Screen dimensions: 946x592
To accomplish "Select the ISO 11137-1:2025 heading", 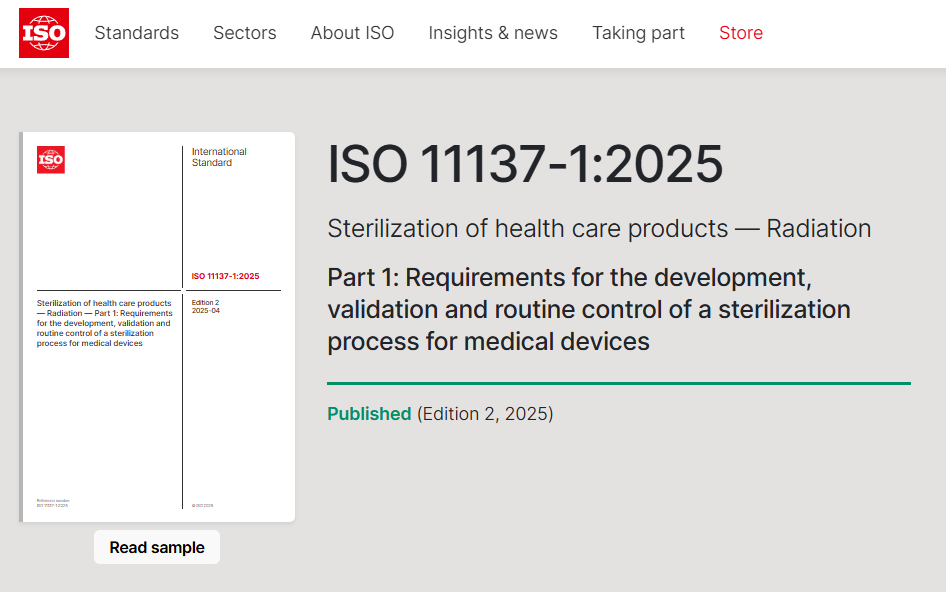I will coord(525,164).
